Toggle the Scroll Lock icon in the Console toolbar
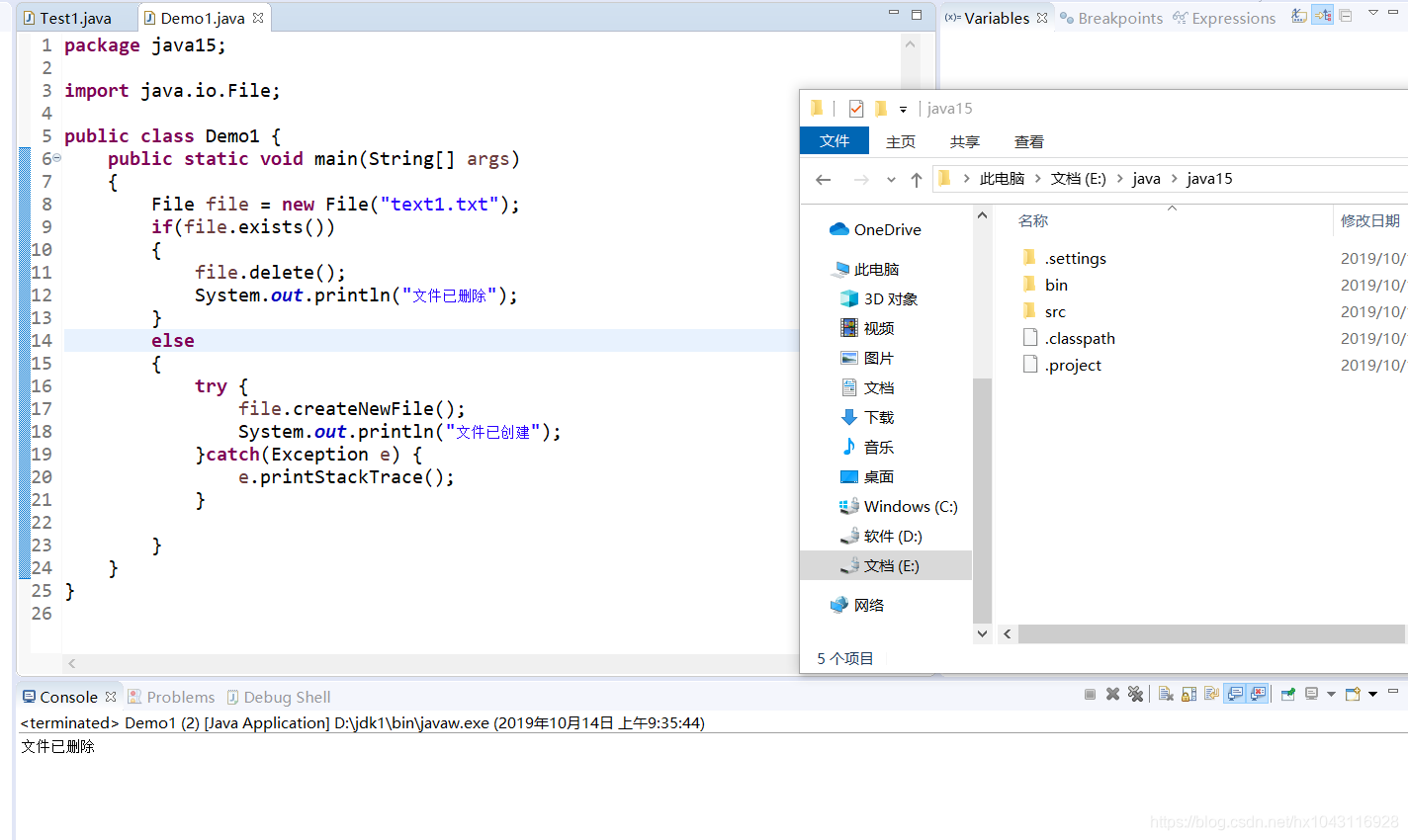This screenshot has height=840, width=1408. 1188,694
